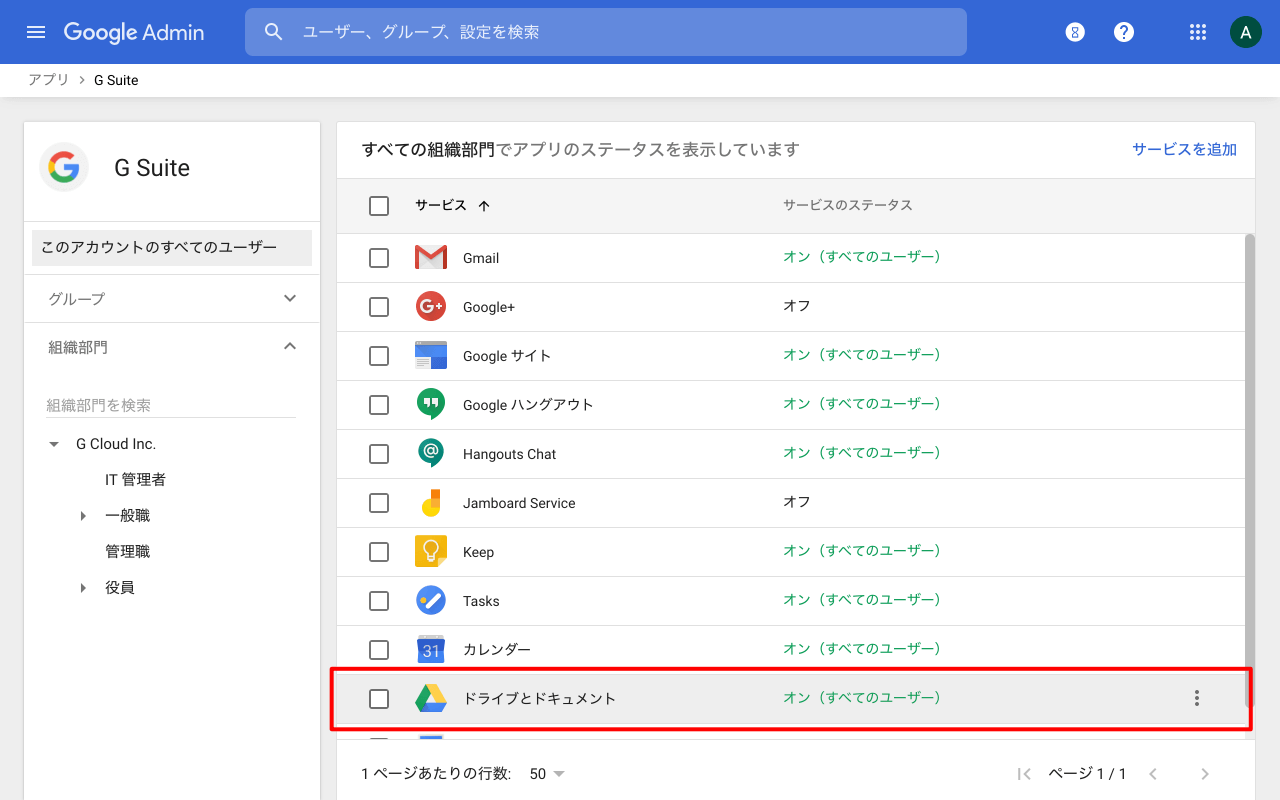Check the Hangouts Chat row checkbox
1280x800 pixels.
coord(379,454)
